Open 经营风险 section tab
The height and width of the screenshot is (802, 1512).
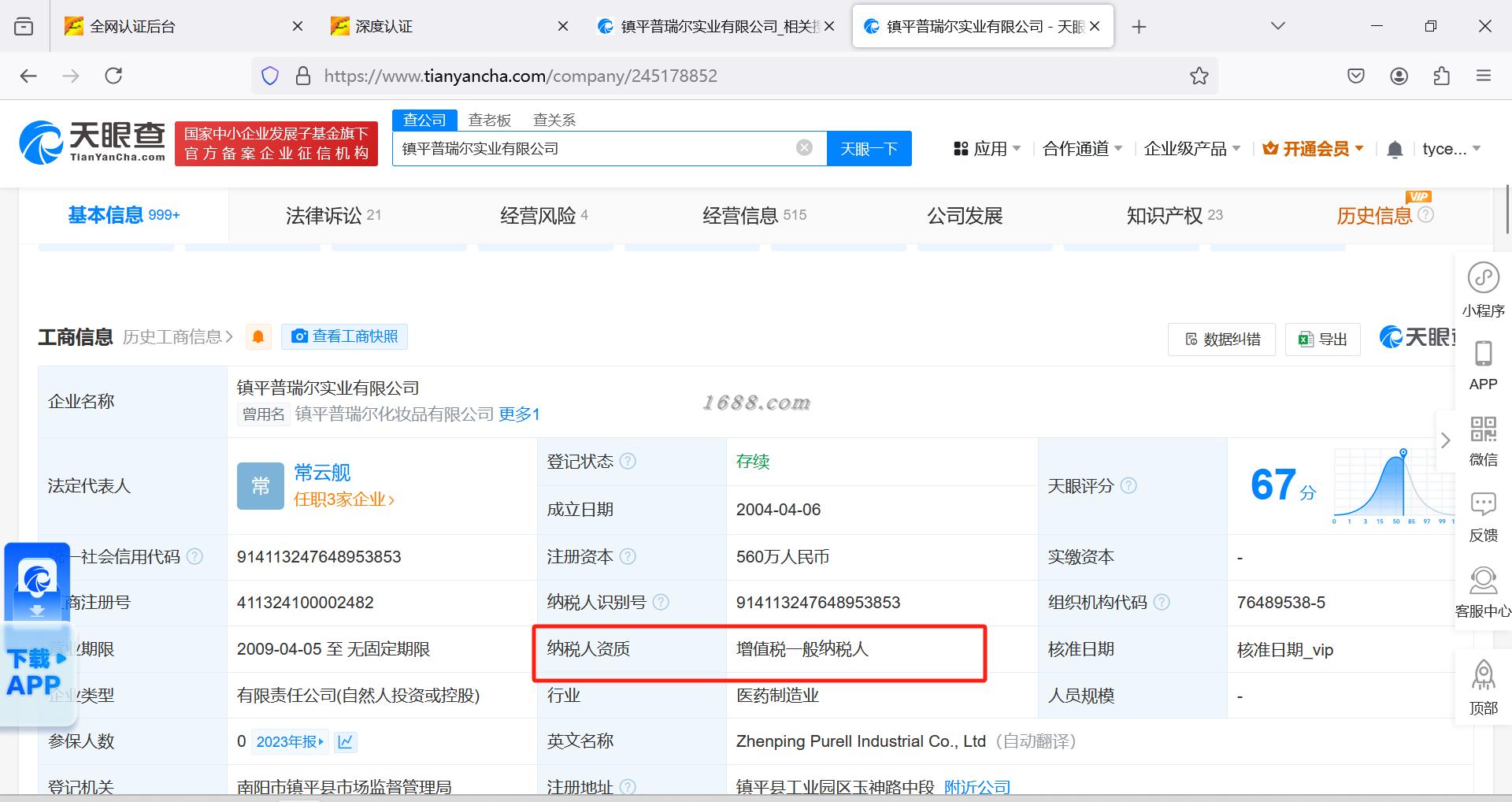[x=544, y=215]
